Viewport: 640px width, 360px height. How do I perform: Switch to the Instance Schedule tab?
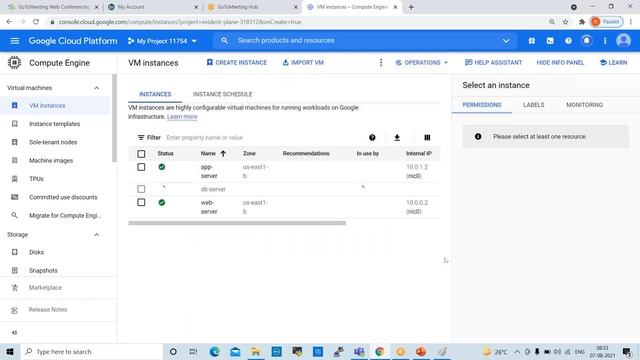point(222,94)
